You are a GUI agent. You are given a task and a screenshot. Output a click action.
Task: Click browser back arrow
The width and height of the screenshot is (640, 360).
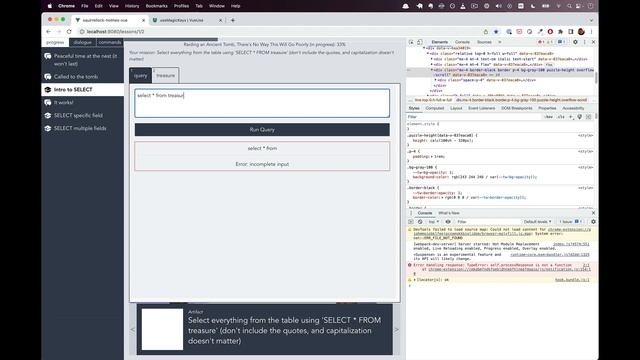coord(49,31)
